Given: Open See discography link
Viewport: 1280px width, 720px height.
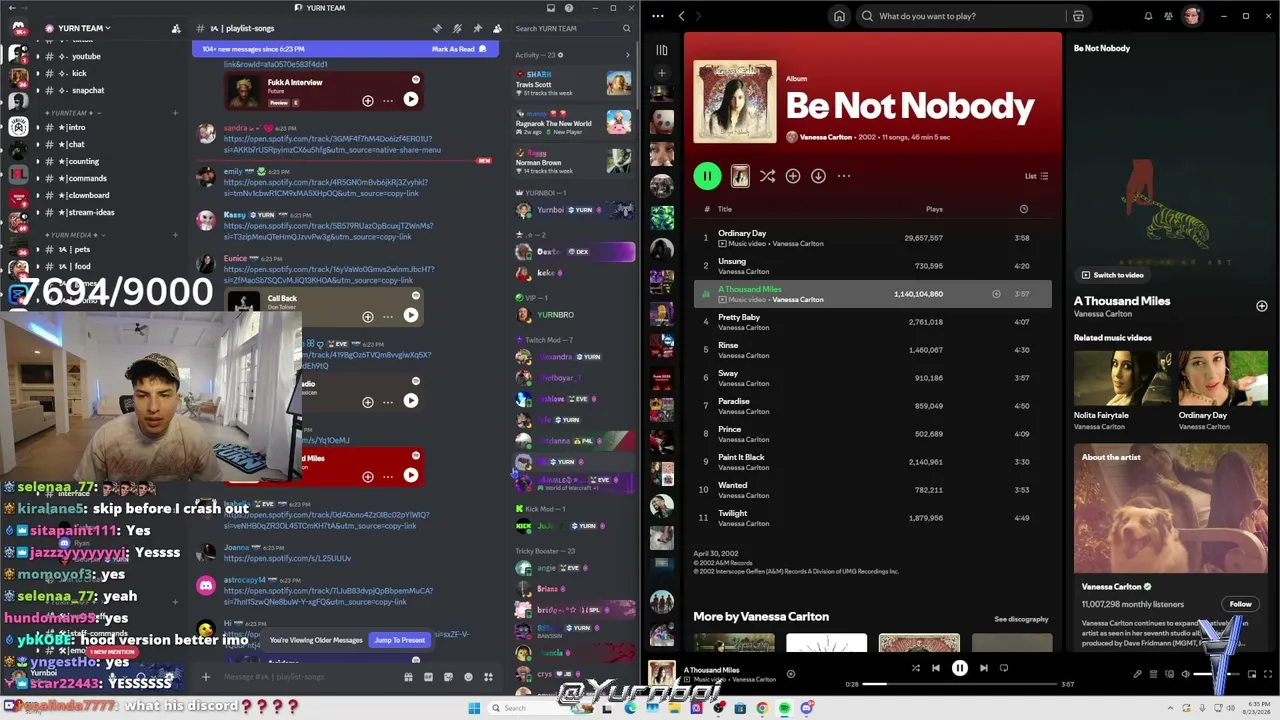Looking at the screenshot, I should 1021,619.
